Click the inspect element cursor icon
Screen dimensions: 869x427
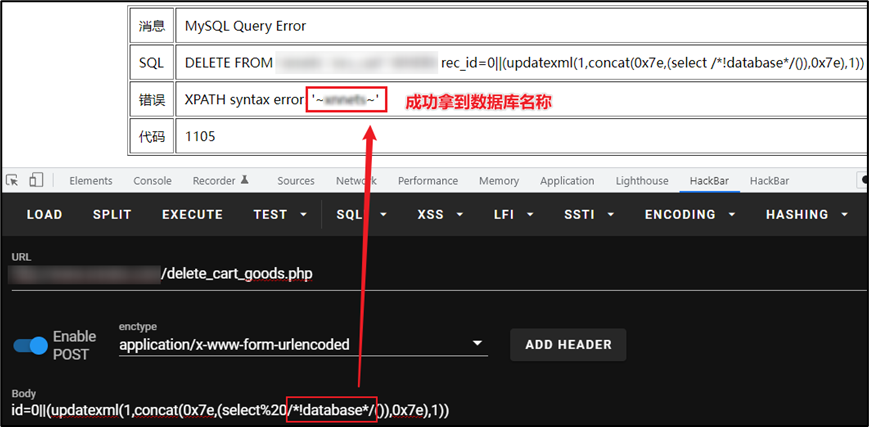tap(12, 180)
